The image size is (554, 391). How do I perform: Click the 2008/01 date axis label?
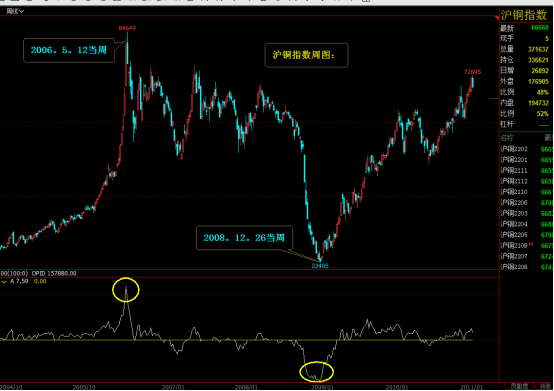246,387
